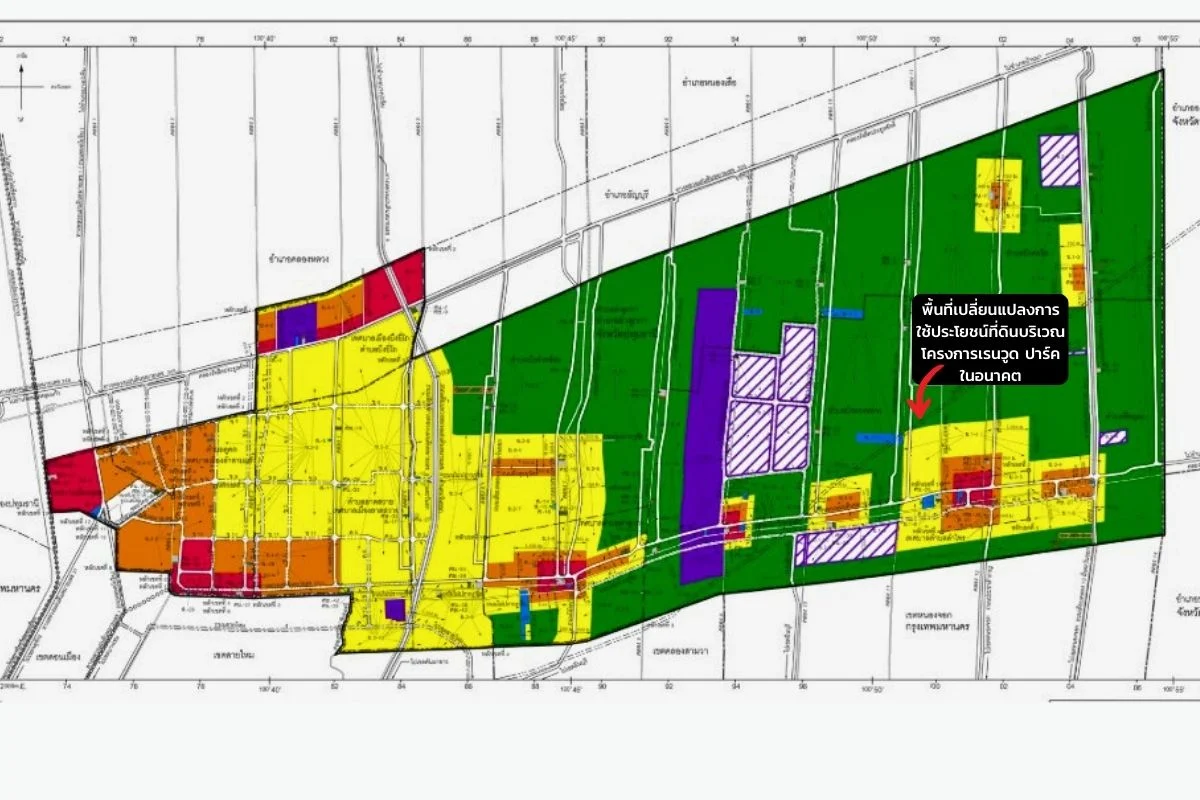Screen dimensions: 1200x800
Task: Select the tall solid purple zone
Action: tap(708, 435)
